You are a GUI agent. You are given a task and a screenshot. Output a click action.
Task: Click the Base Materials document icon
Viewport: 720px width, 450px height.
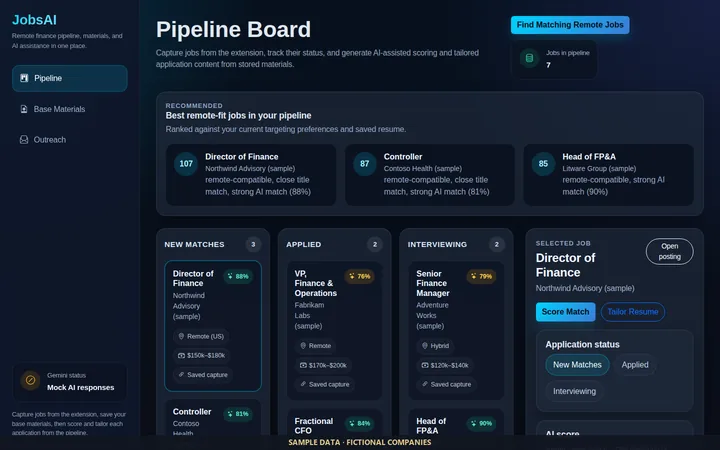(x=24, y=109)
